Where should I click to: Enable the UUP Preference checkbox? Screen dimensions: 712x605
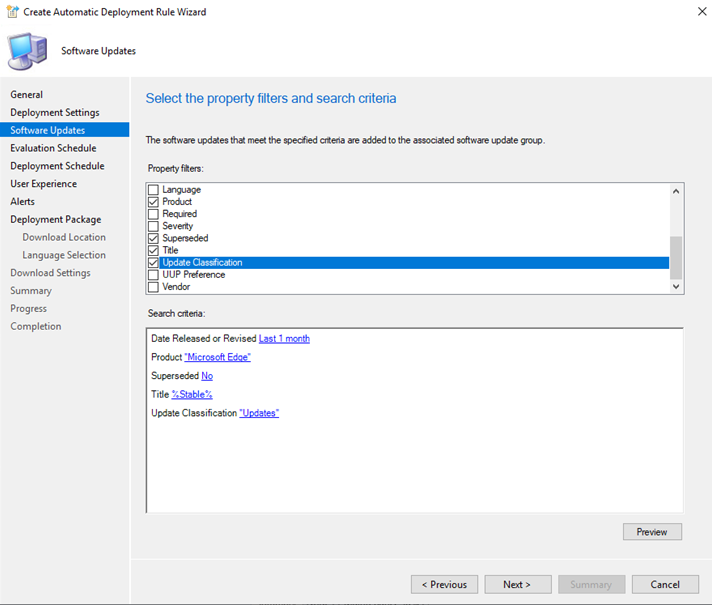(153, 275)
